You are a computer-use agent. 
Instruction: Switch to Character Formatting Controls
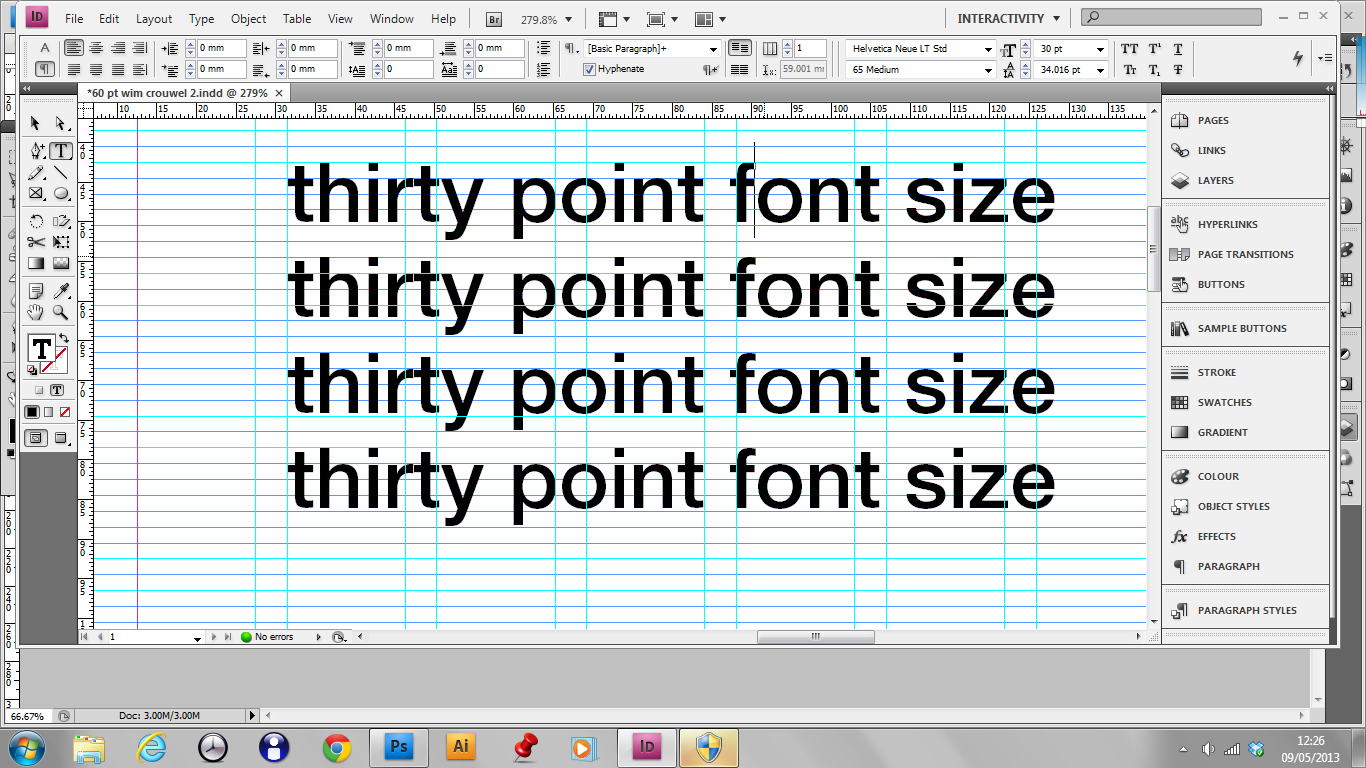point(45,48)
